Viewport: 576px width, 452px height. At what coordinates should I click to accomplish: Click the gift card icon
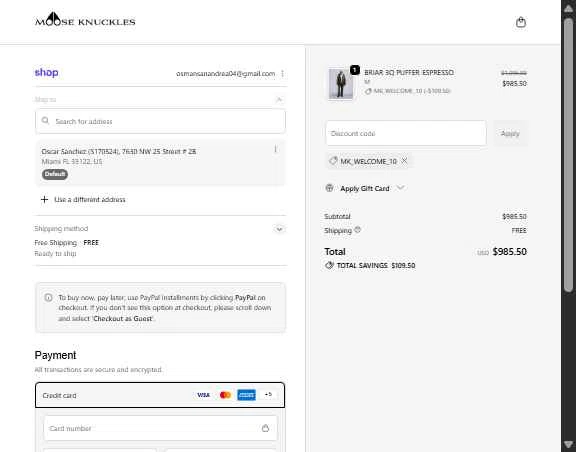coord(329,188)
